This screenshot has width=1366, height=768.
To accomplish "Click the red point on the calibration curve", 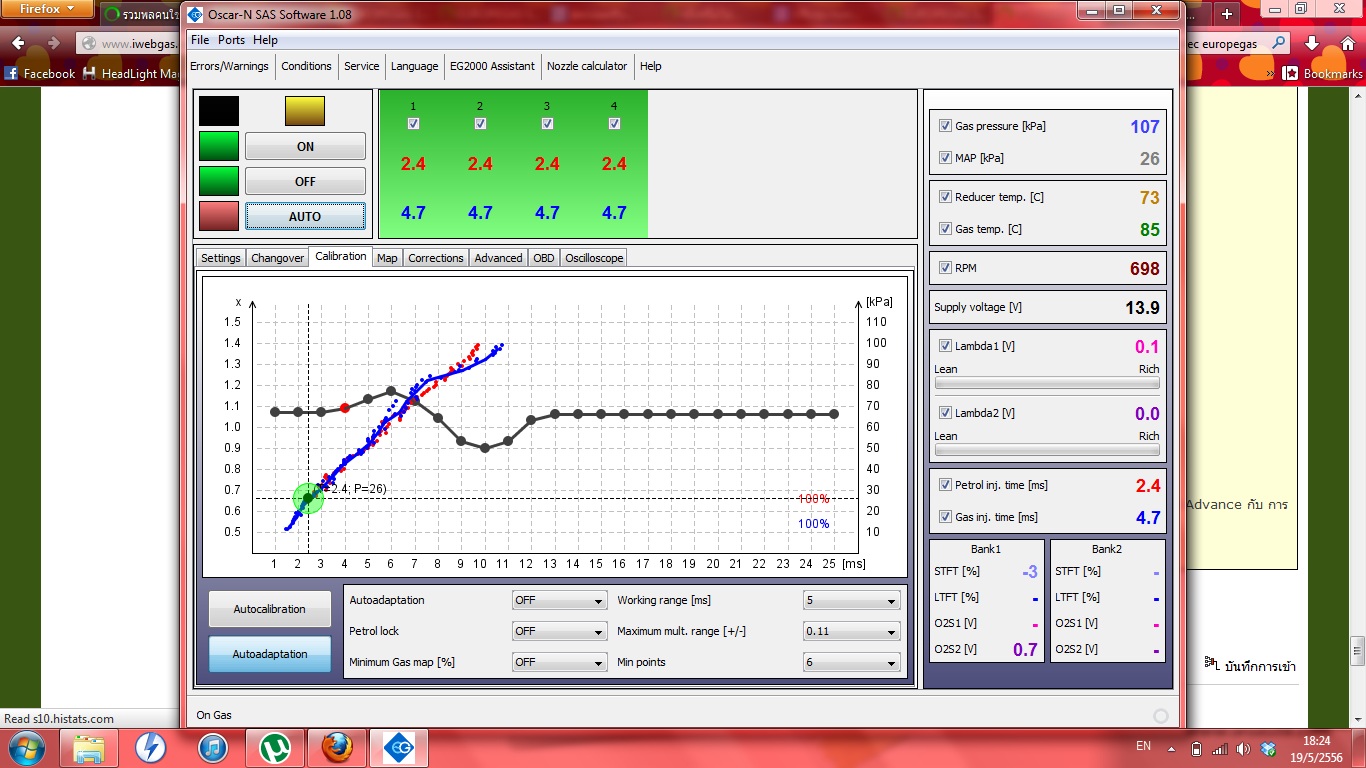I will 345,408.
